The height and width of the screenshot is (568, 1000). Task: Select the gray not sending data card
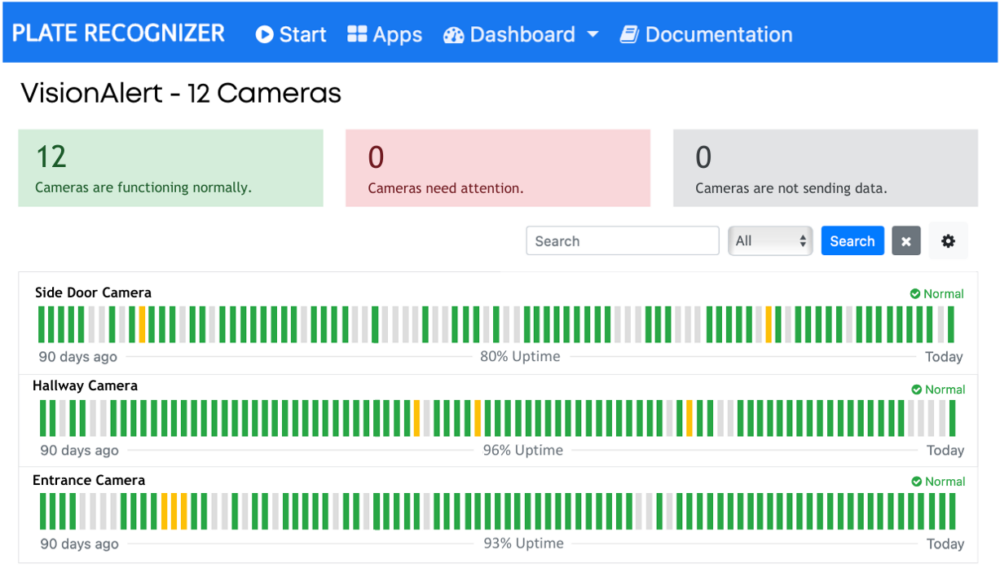(x=825, y=168)
